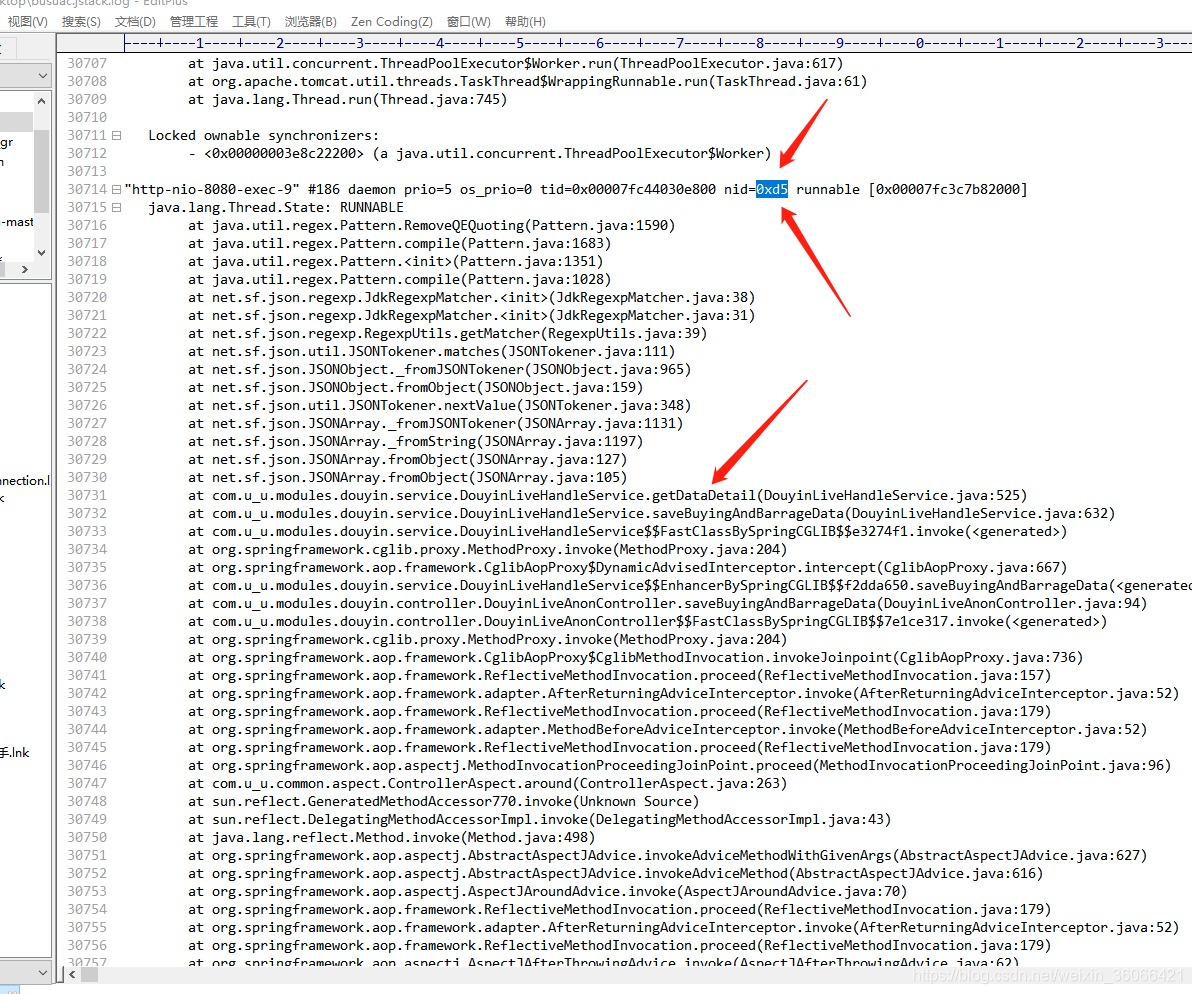
Task: Click the left panel's scroll down arrow
Action: pyautogui.click(x=41, y=252)
